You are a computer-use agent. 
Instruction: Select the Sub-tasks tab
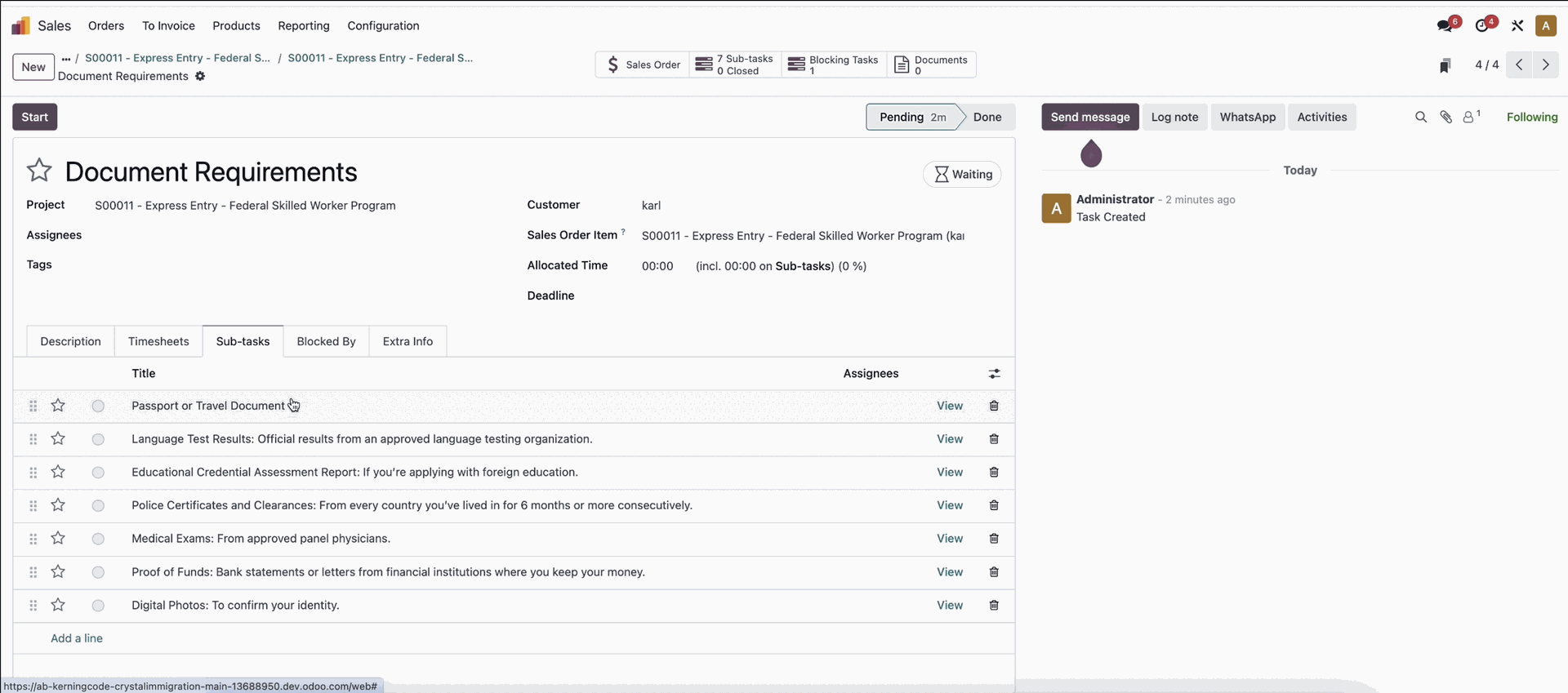pyautogui.click(x=243, y=341)
